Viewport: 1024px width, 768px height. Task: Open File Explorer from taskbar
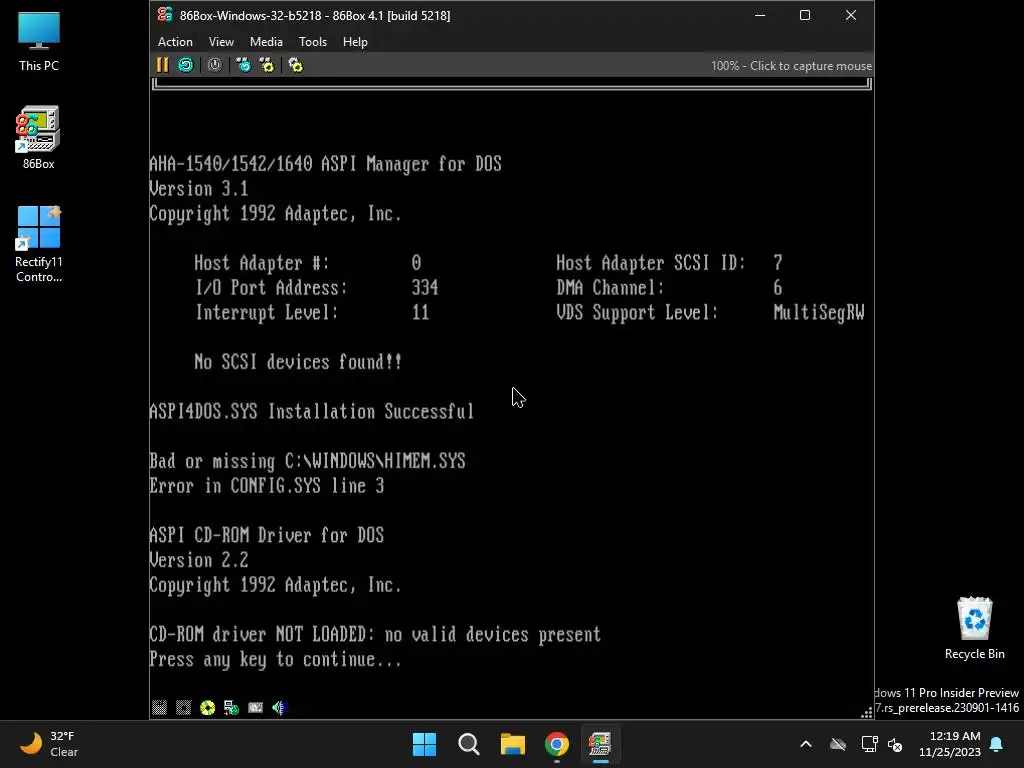(x=513, y=744)
